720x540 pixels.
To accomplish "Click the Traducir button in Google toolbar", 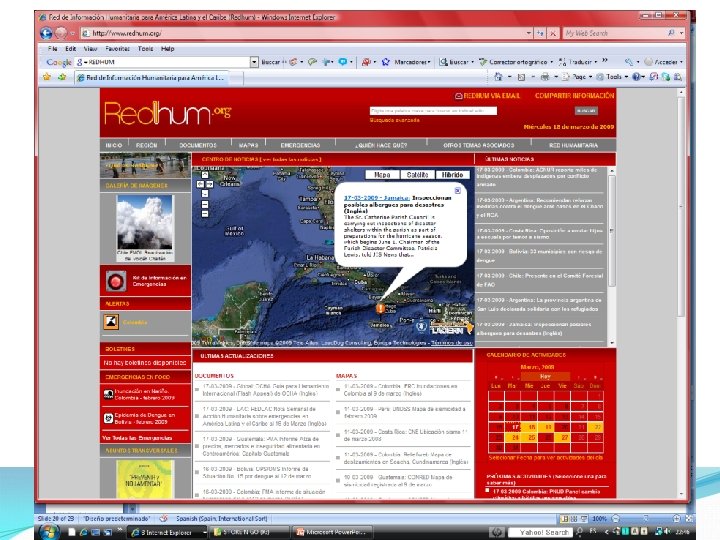I will (x=576, y=62).
